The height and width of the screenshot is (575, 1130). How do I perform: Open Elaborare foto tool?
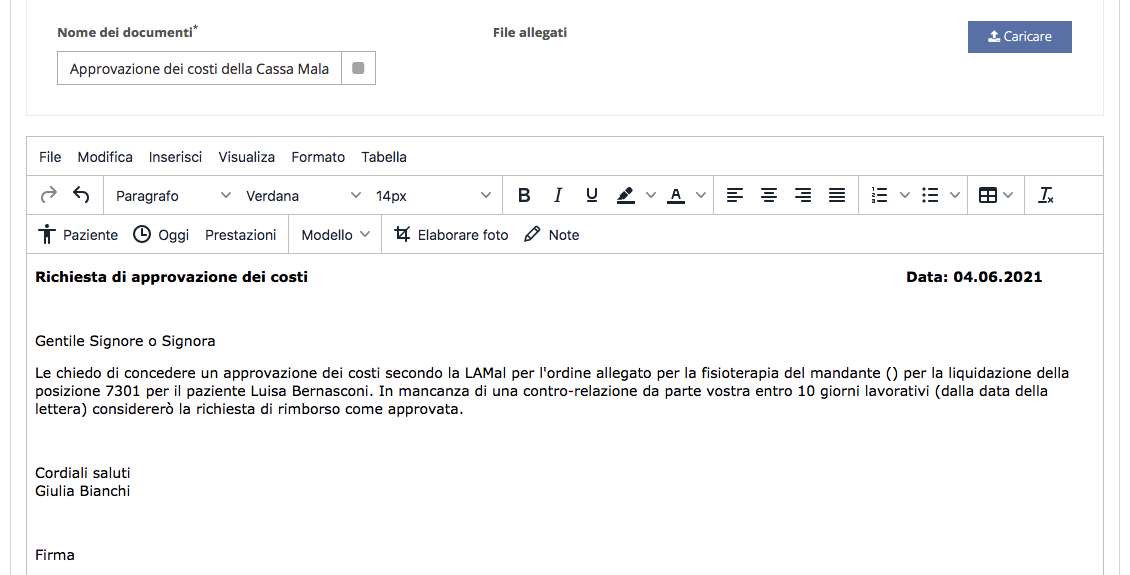click(451, 235)
